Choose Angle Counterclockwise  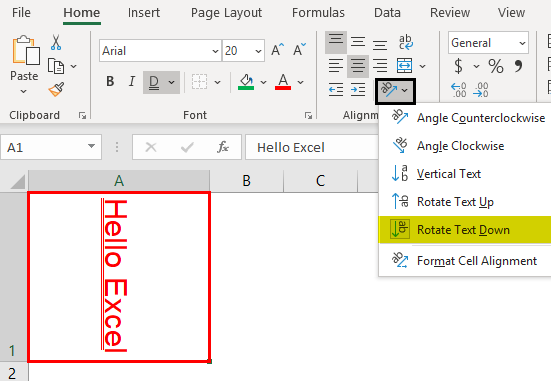[x=465, y=118]
